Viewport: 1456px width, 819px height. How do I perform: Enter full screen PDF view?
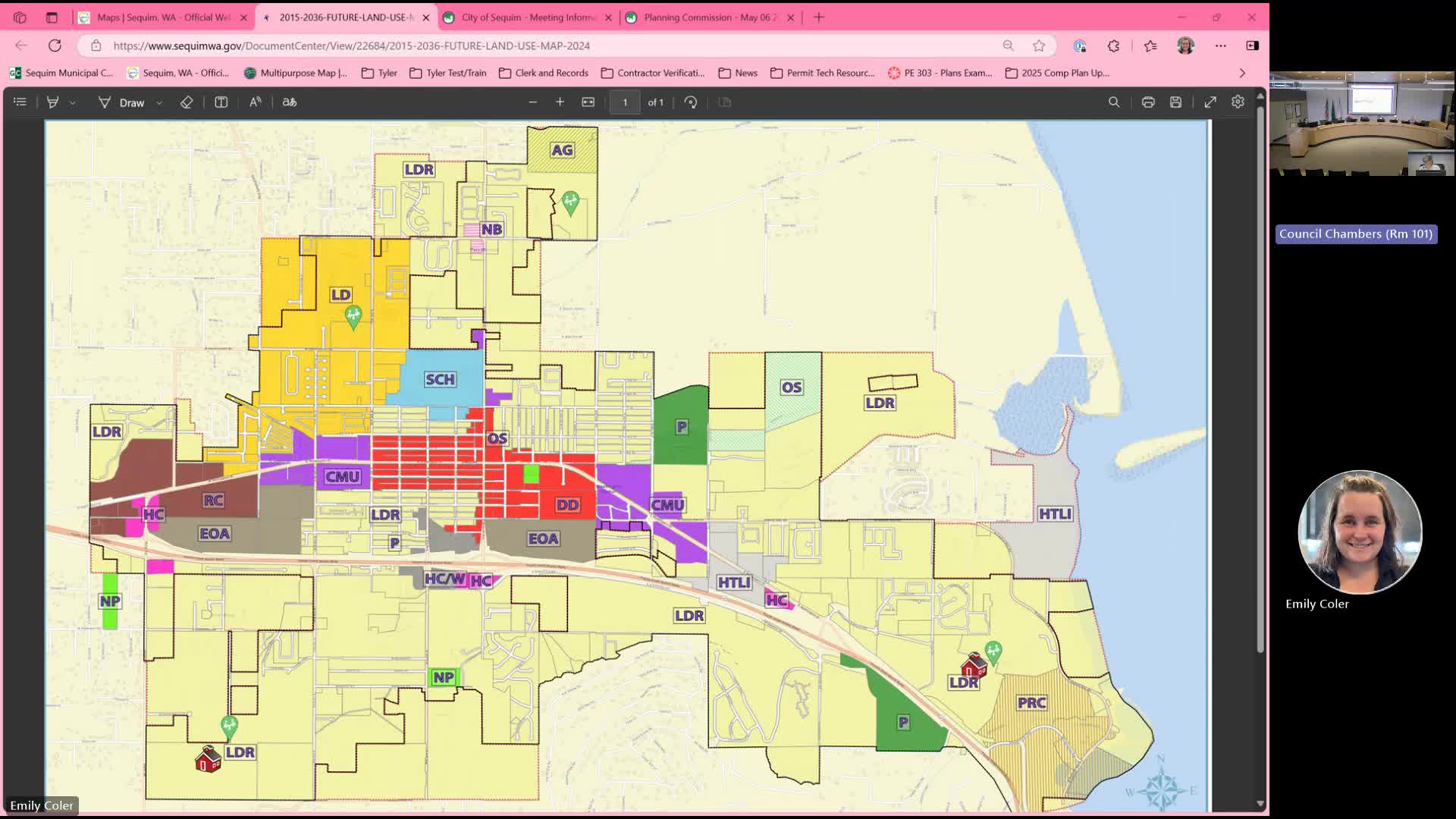1210,102
